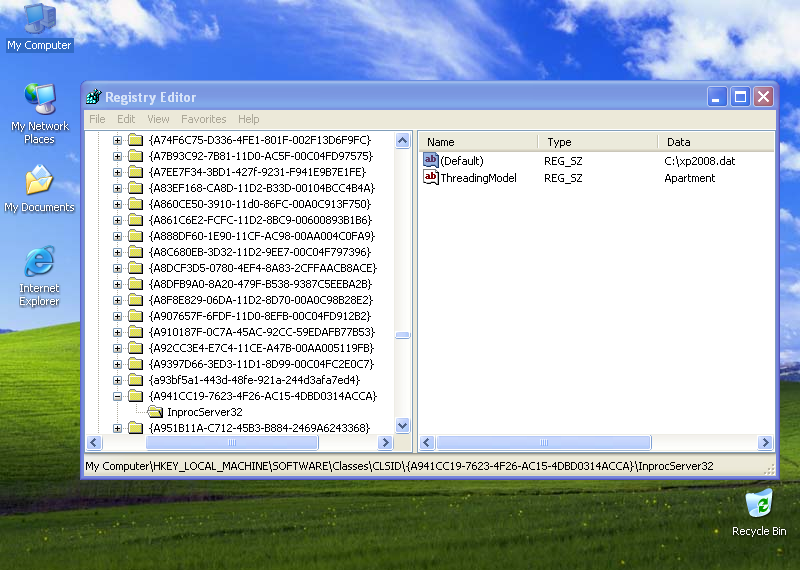
Task: Click the Apartment data cell
Action: click(690, 178)
